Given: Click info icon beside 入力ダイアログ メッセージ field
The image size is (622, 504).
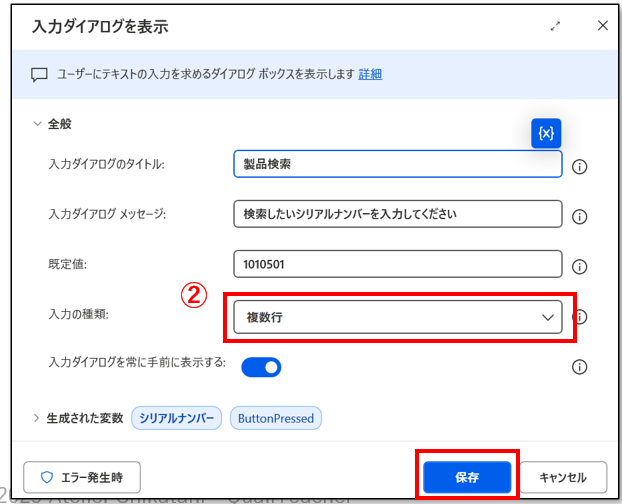Looking at the screenshot, I should point(579,217).
